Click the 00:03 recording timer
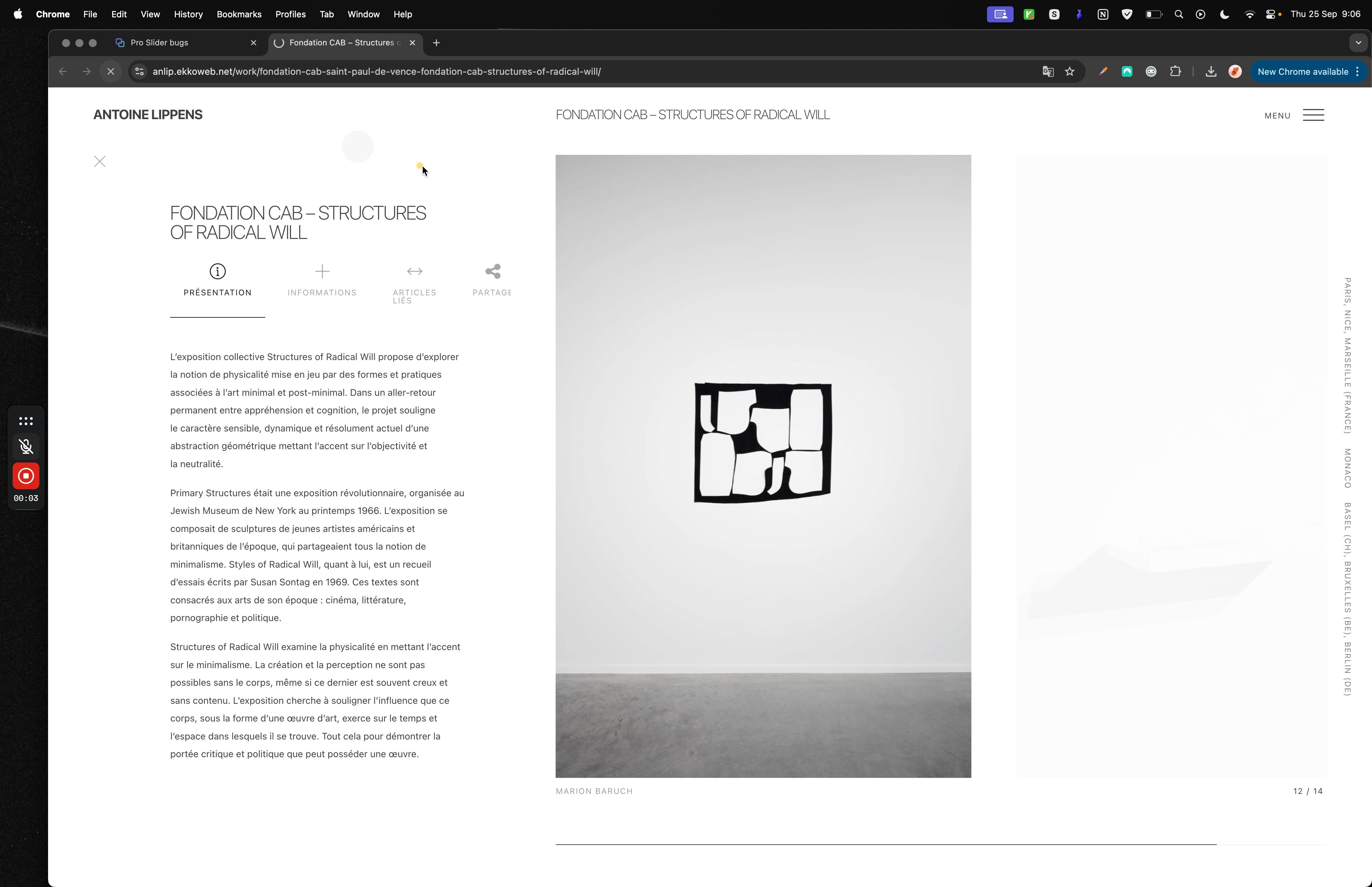The image size is (1372, 887). (26, 498)
